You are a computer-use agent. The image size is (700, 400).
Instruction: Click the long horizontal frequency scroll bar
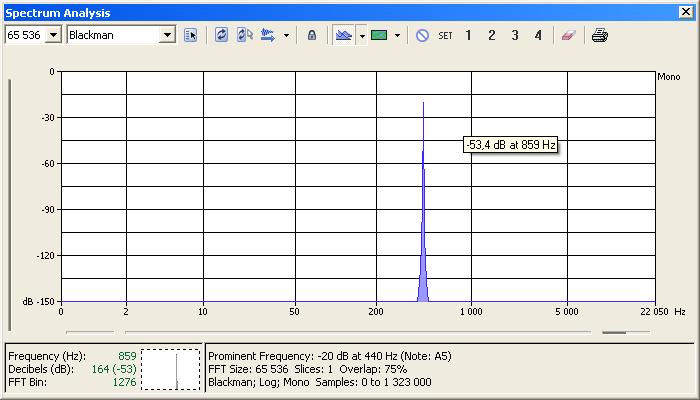pos(358,332)
